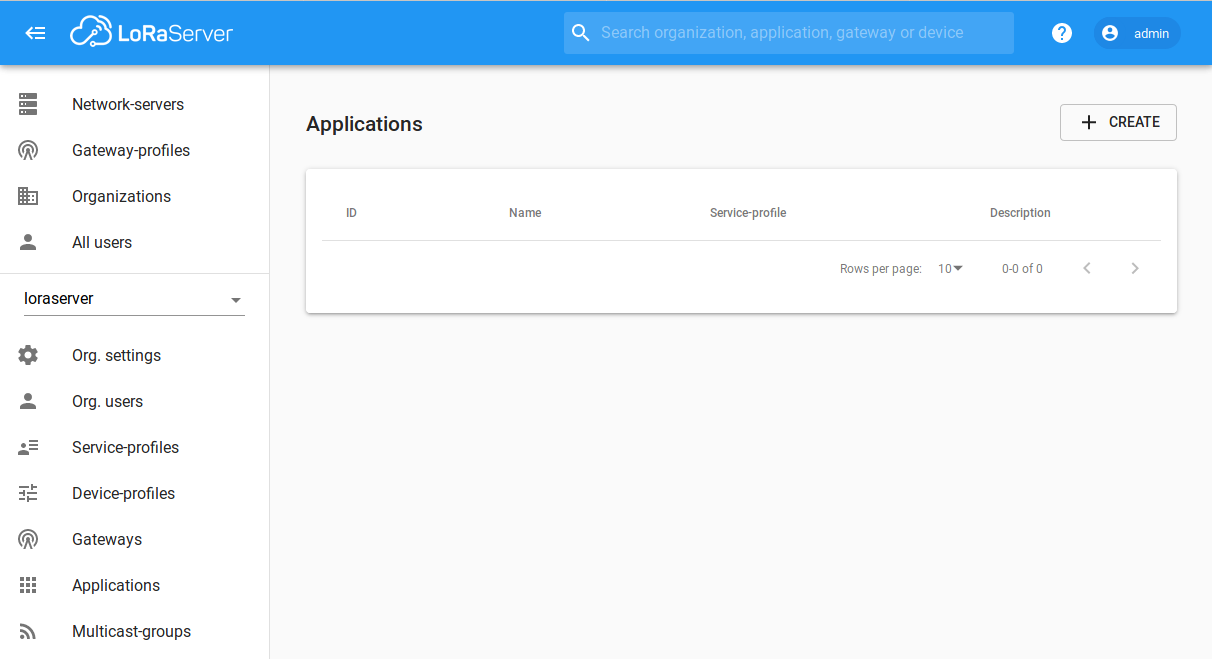Click the Applications grid icon
This screenshot has height=659, width=1212.
[x=28, y=585]
